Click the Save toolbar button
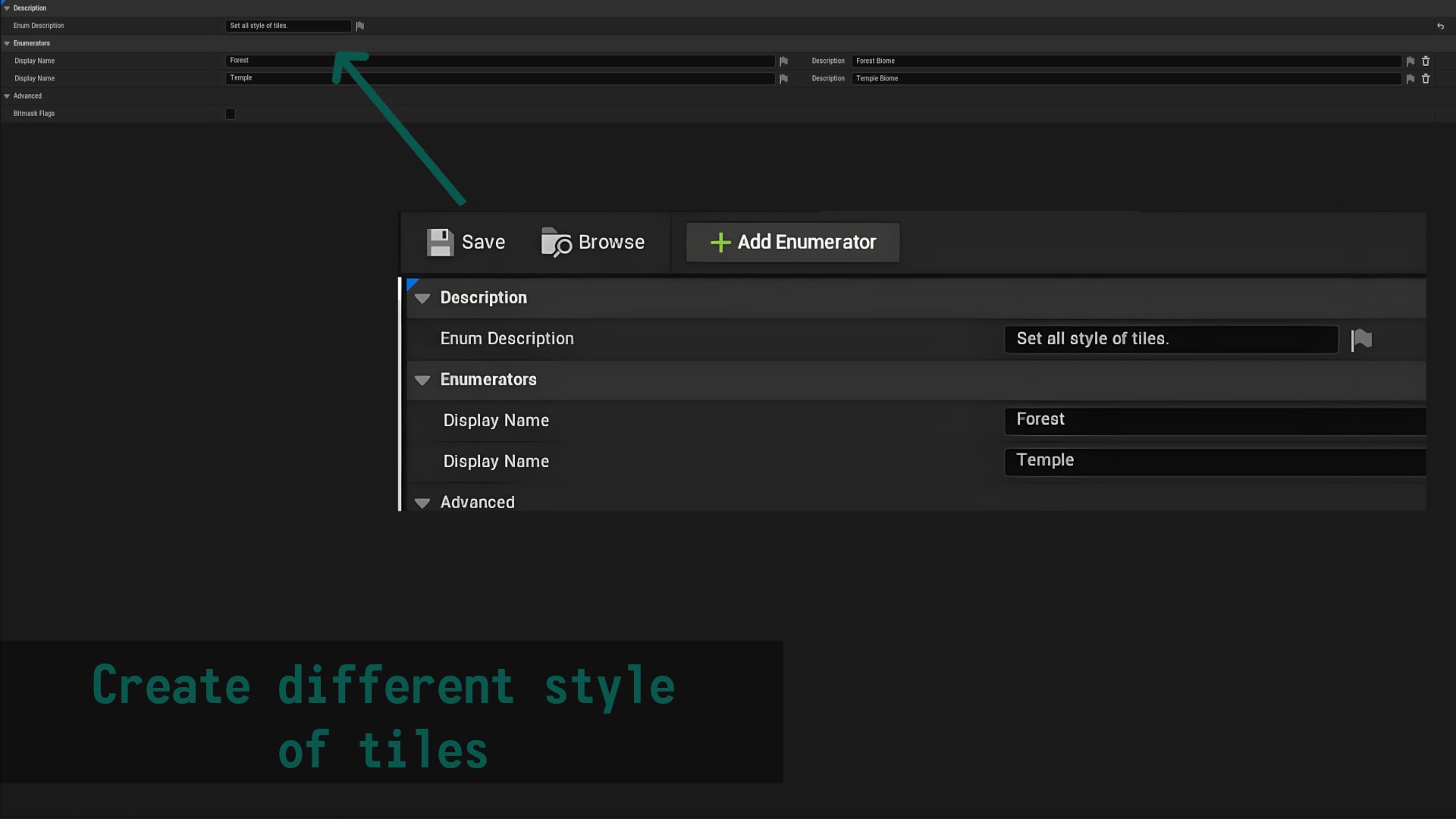 [x=466, y=243]
